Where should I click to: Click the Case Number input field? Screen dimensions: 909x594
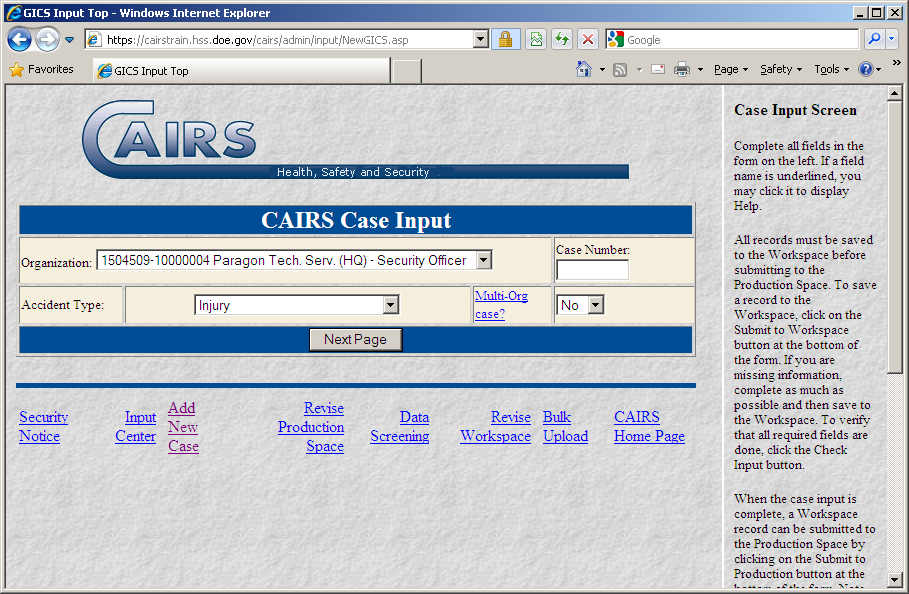tap(592, 270)
